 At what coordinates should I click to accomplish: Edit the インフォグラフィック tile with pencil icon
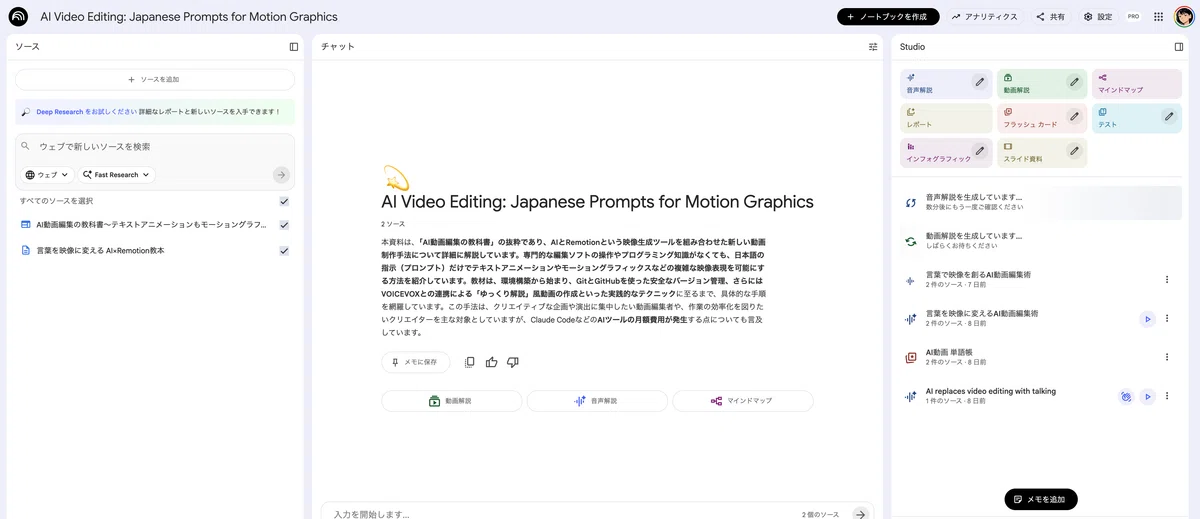(980, 151)
